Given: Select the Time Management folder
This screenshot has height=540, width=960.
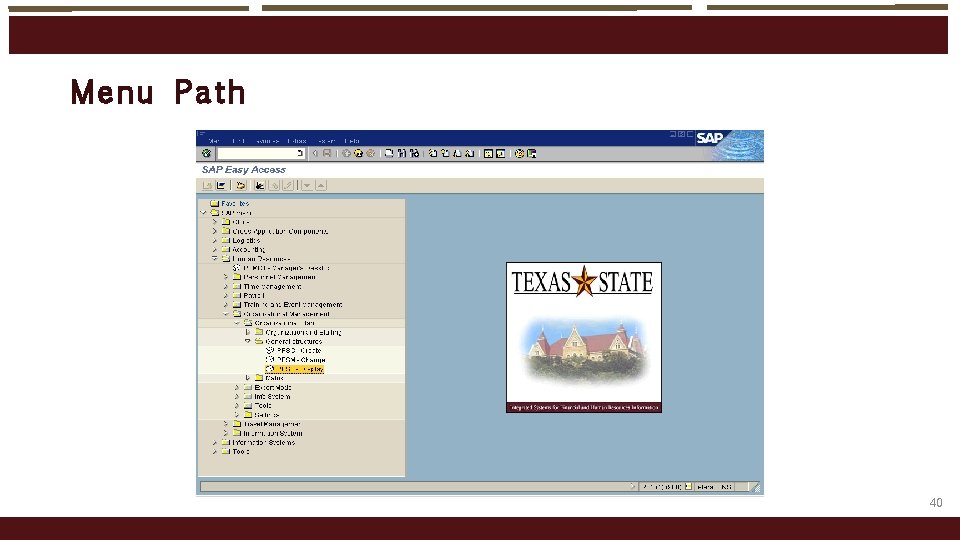Looking at the screenshot, I should 267,287.
